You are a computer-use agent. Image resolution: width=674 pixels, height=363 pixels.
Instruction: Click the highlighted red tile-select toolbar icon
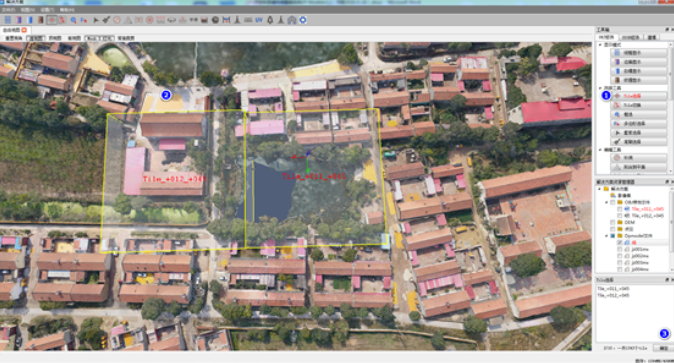pos(52,20)
